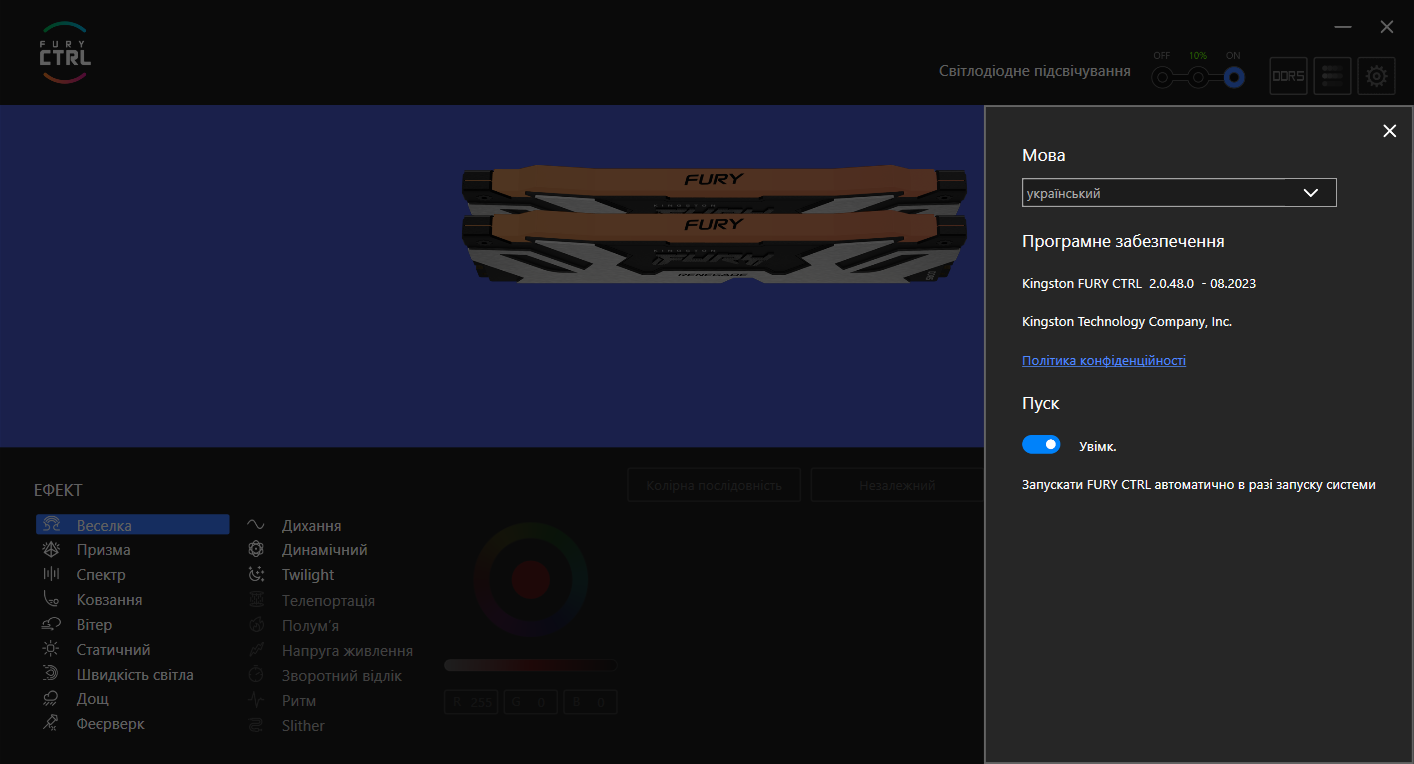Click the Пуск heading
This screenshot has height=764, width=1414.
1040,404
